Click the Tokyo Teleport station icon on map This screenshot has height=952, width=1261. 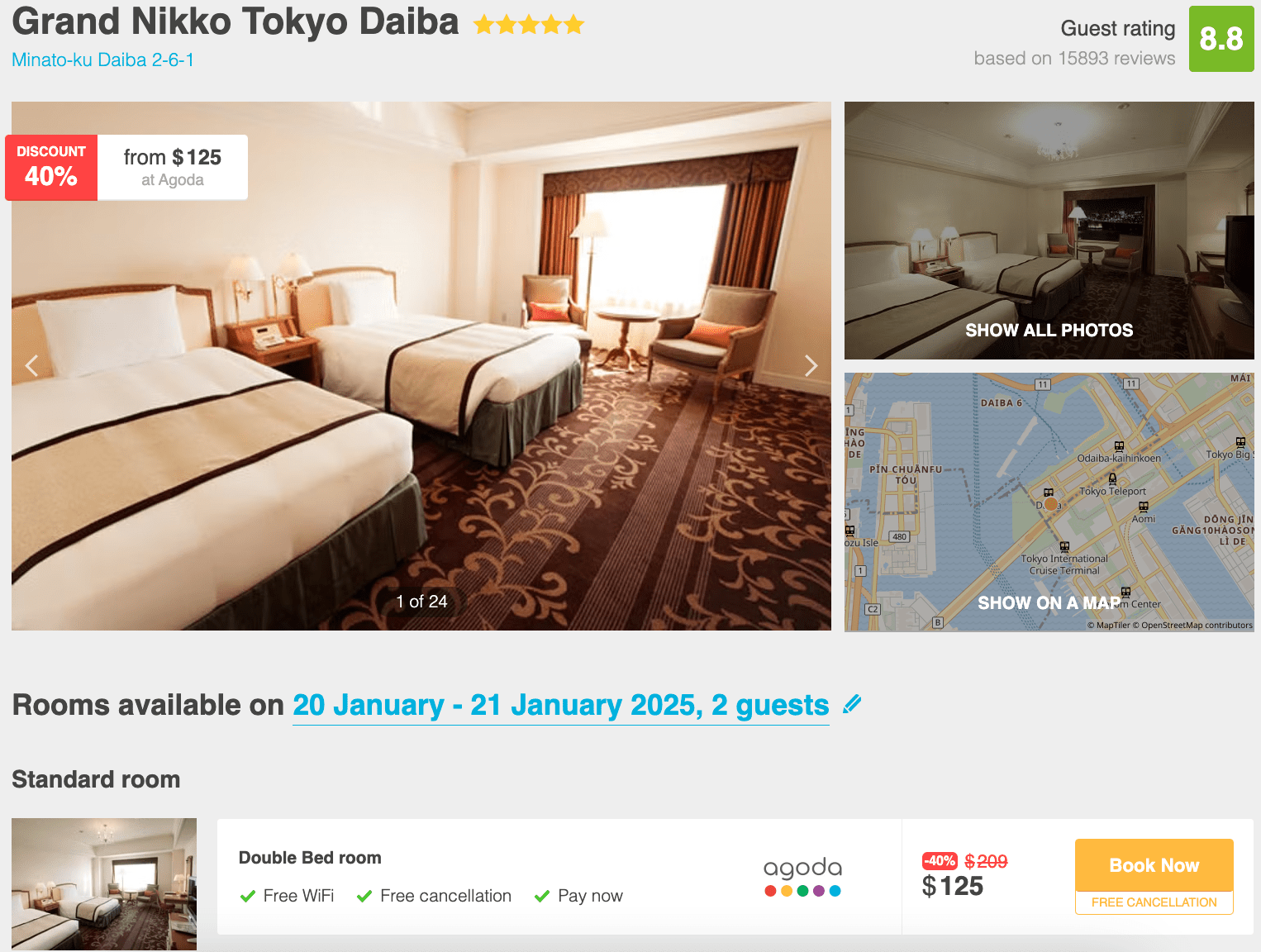(1112, 478)
